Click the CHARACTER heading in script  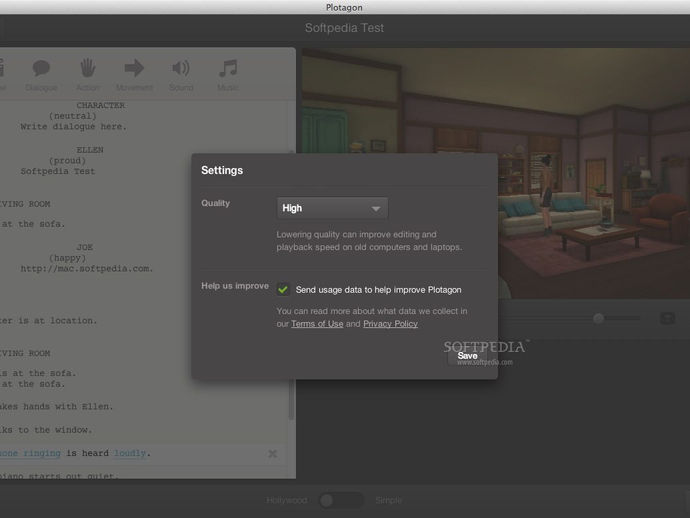click(x=101, y=105)
